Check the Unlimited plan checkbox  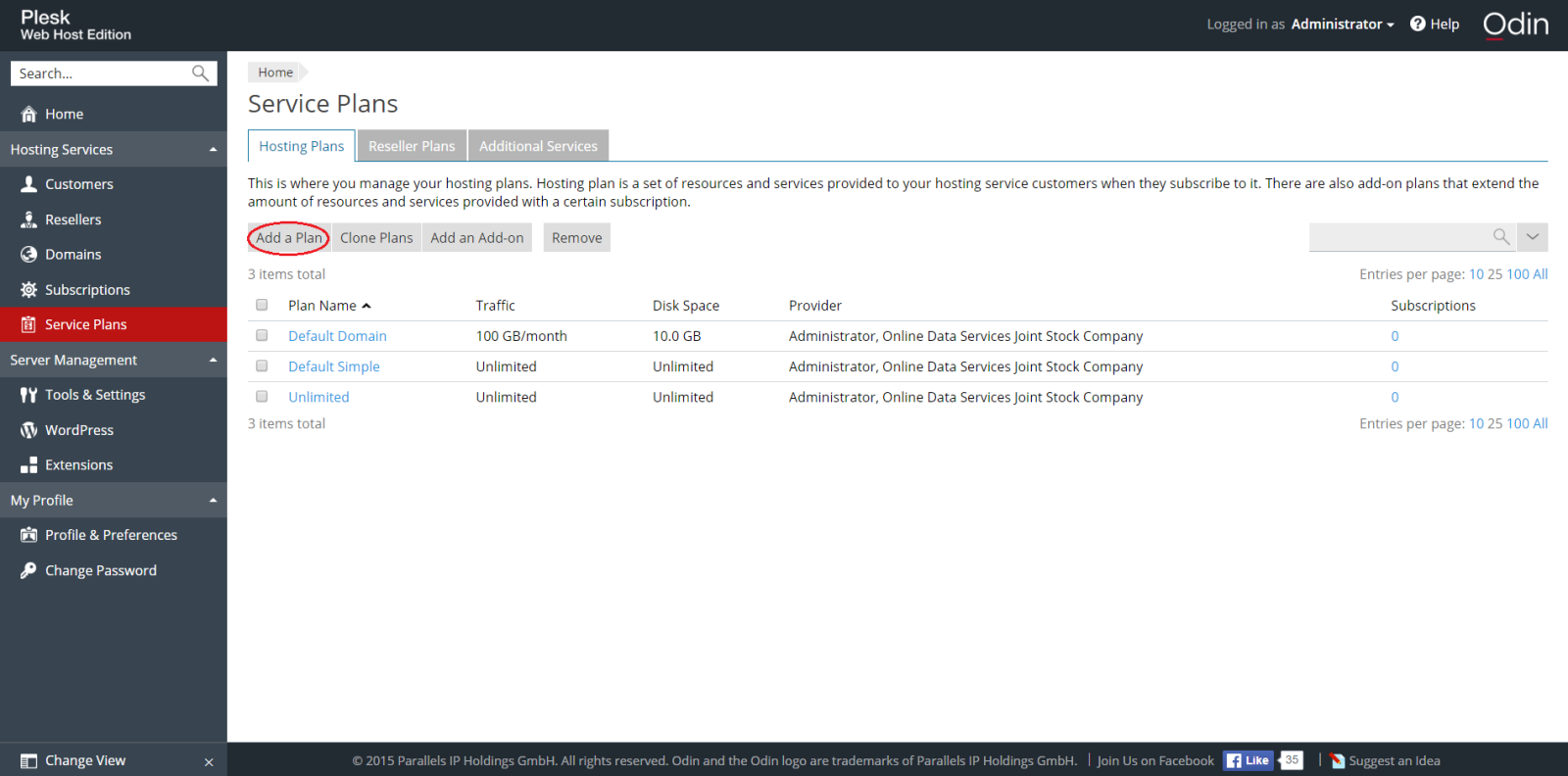(262, 396)
